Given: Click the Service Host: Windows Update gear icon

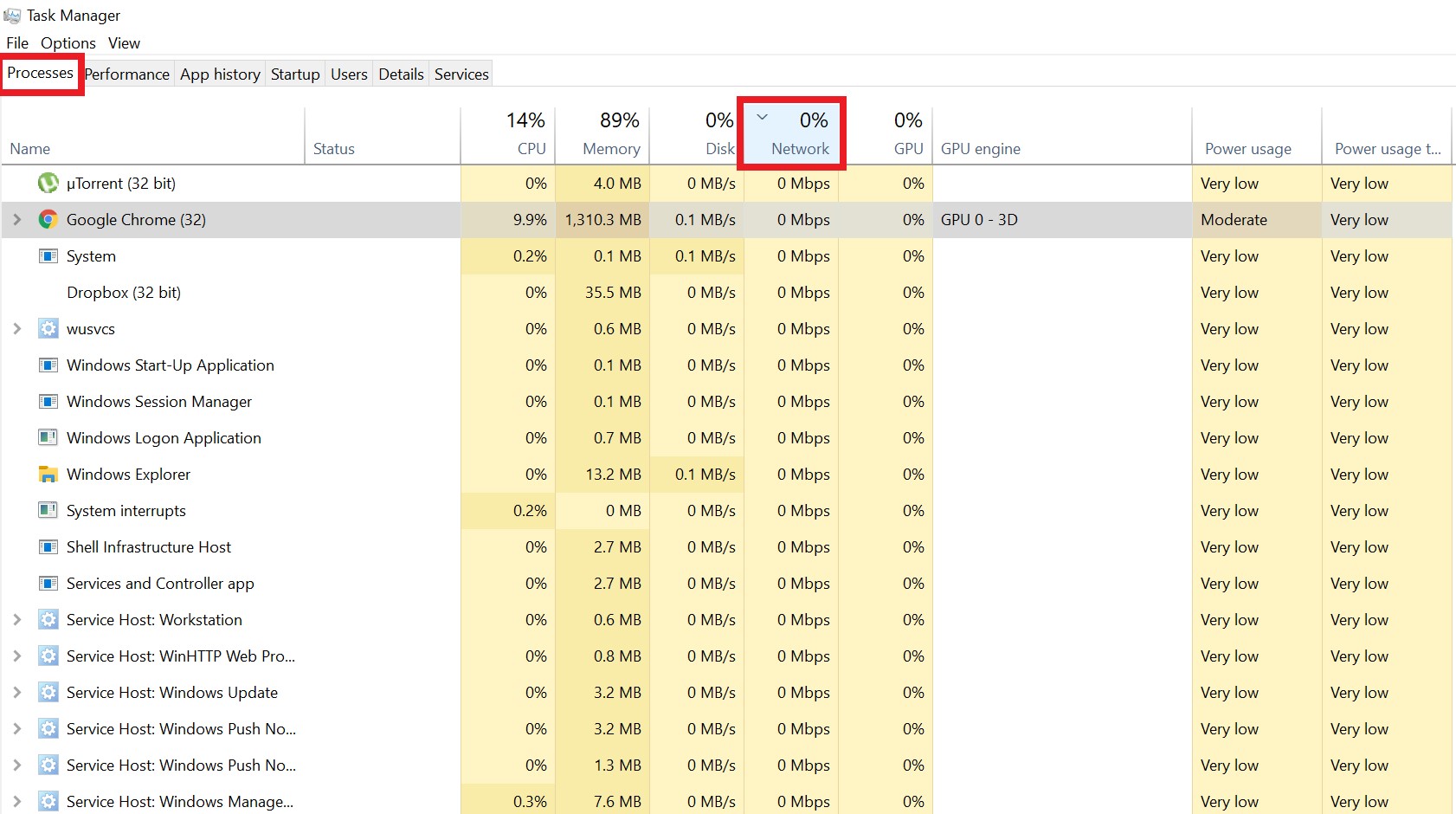Looking at the screenshot, I should point(48,692).
